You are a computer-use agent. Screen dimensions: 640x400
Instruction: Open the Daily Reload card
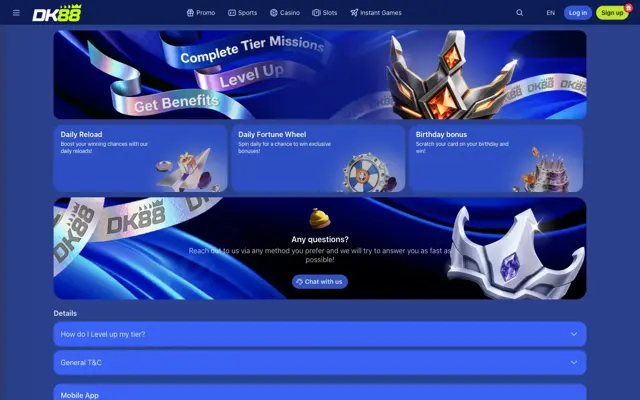coord(140,158)
